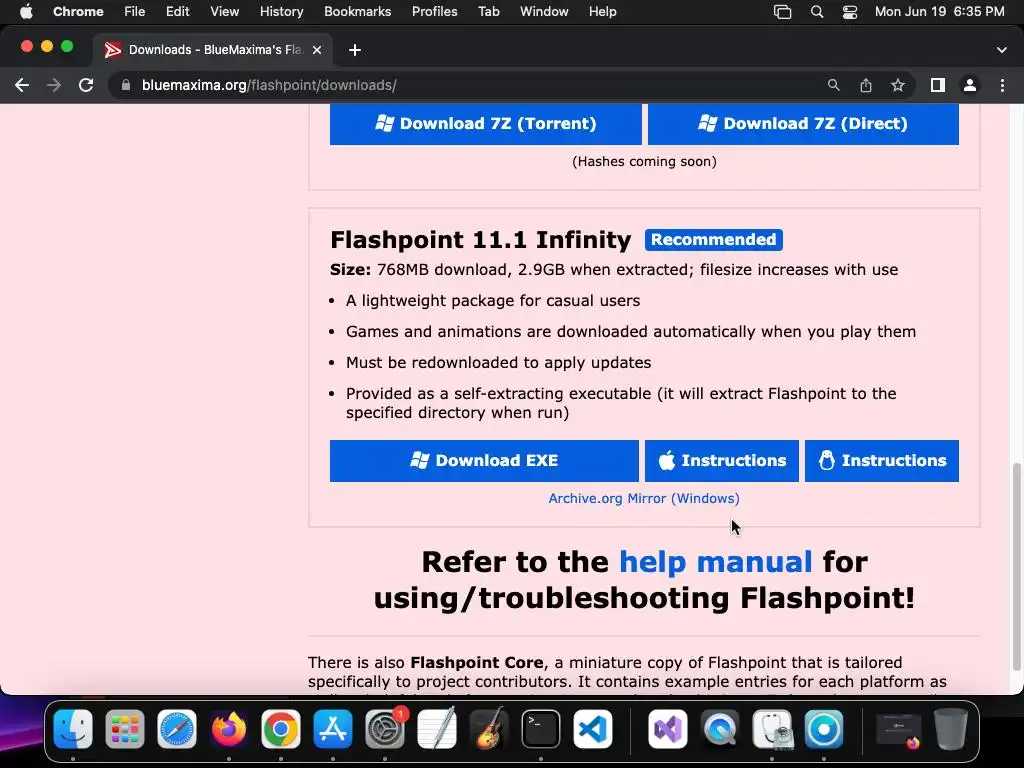The width and height of the screenshot is (1024, 768).
Task: Open the View menu
Action: [224, 12]
